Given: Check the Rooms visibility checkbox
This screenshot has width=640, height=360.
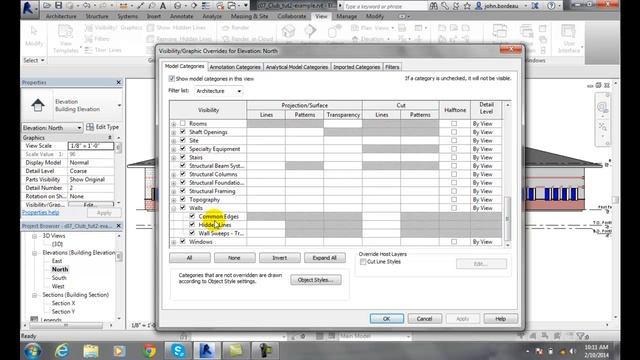Looking at the screenshot, I should pos(182,123).
